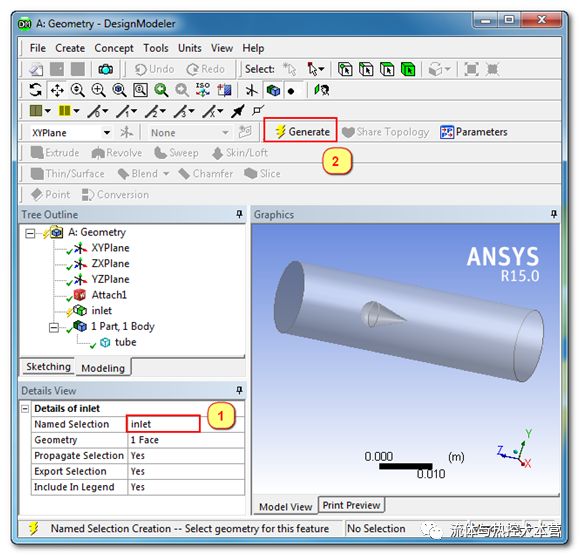Image resolution: width=580 pixels, height=556 pixels.
Task: Click the green Previous View icon
Action: coord(162,90)
